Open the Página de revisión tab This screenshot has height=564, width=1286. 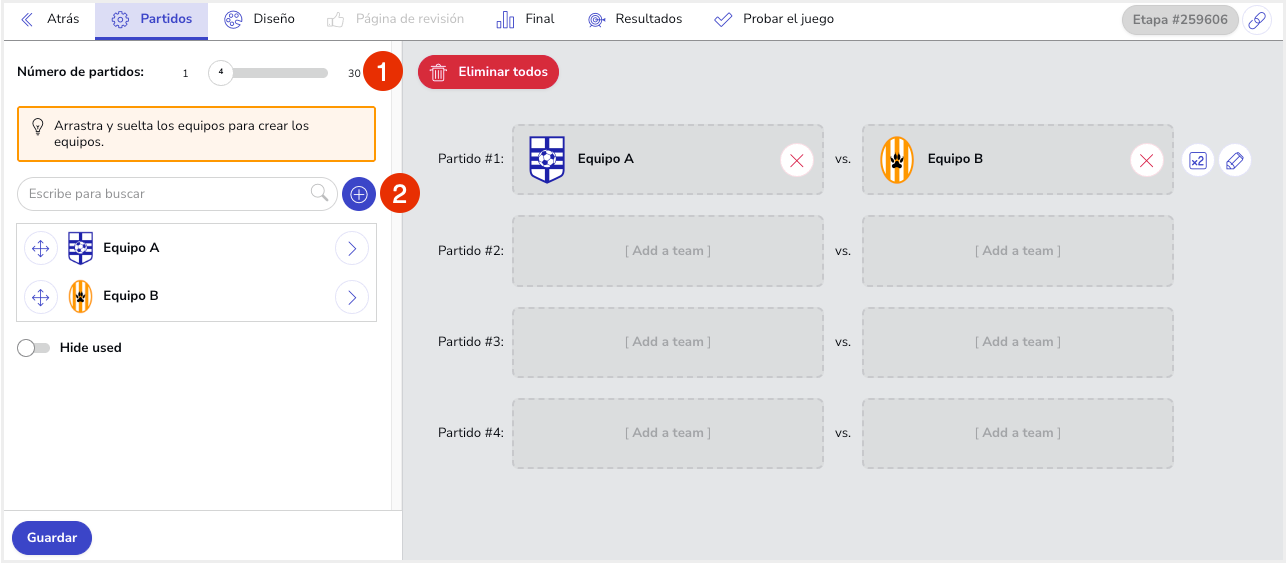tap(395, 19)
